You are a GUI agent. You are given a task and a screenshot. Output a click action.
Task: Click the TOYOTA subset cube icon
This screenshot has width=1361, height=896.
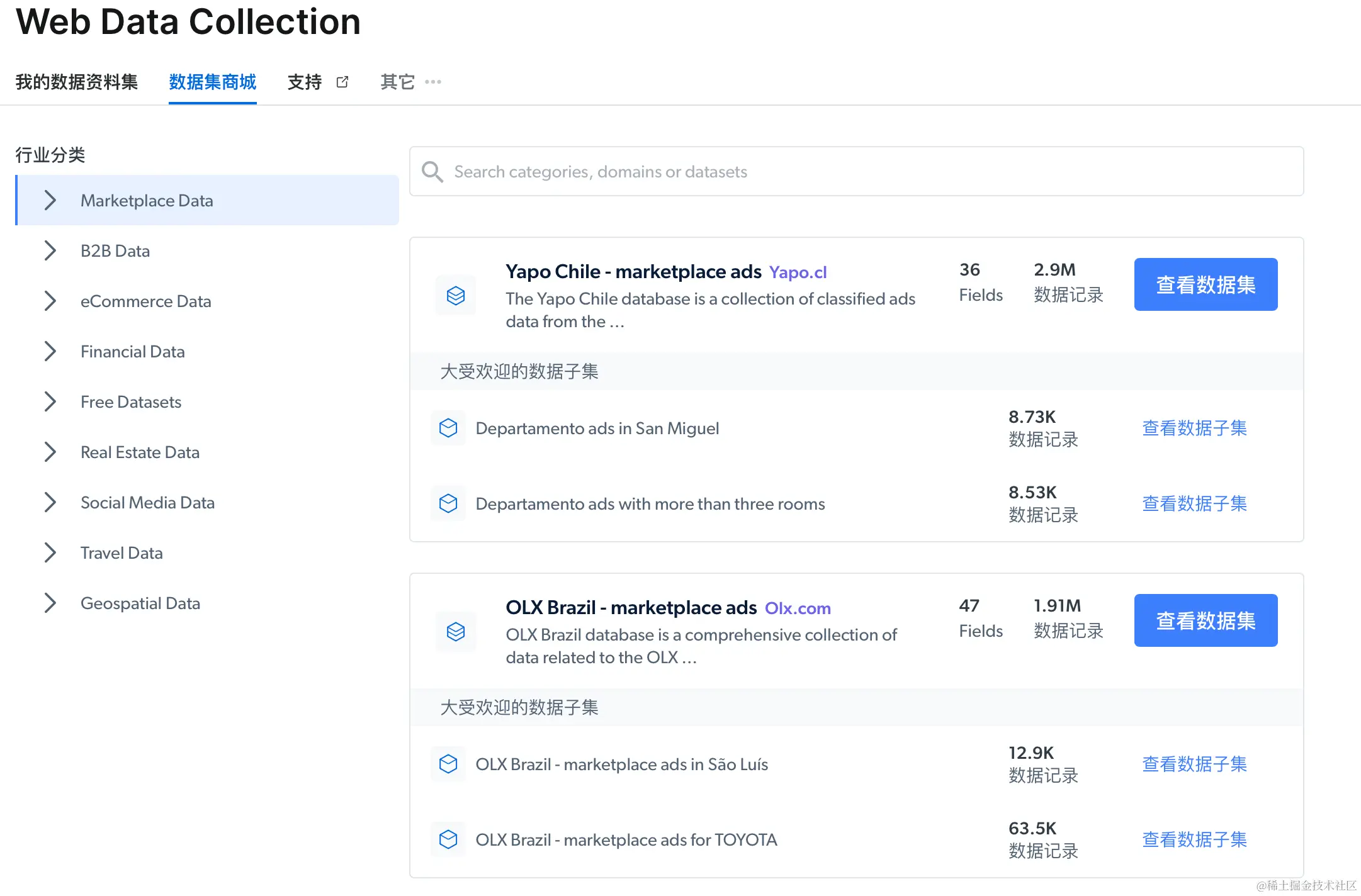click(448, 839)
